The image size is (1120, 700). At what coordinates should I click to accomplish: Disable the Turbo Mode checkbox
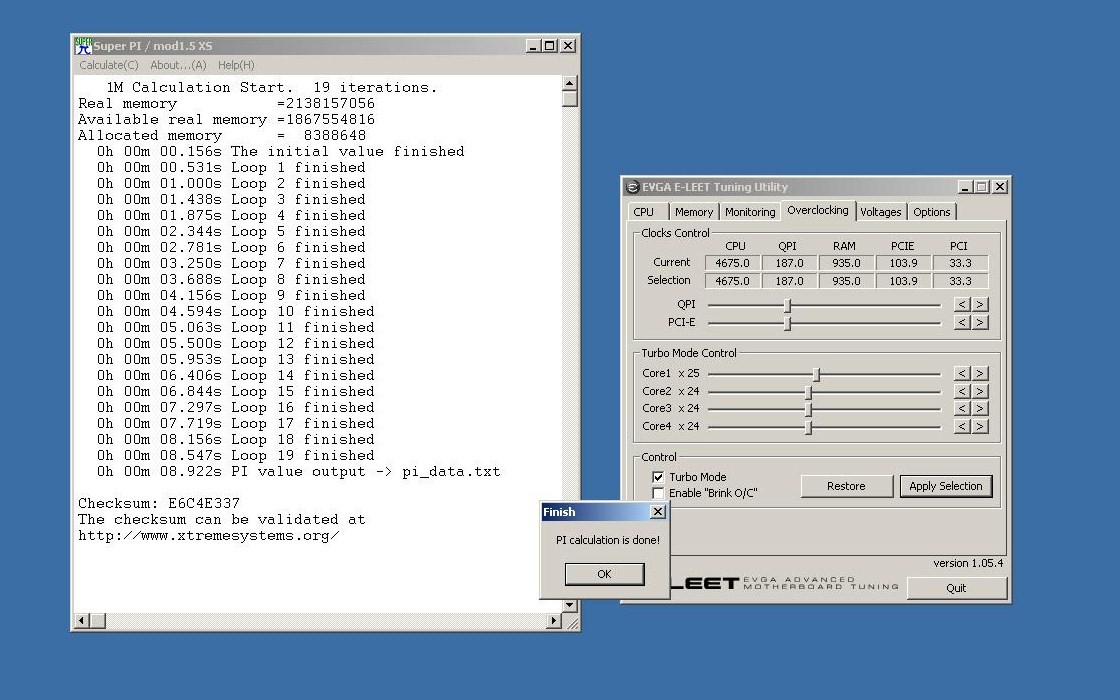[x=658, y=478]
